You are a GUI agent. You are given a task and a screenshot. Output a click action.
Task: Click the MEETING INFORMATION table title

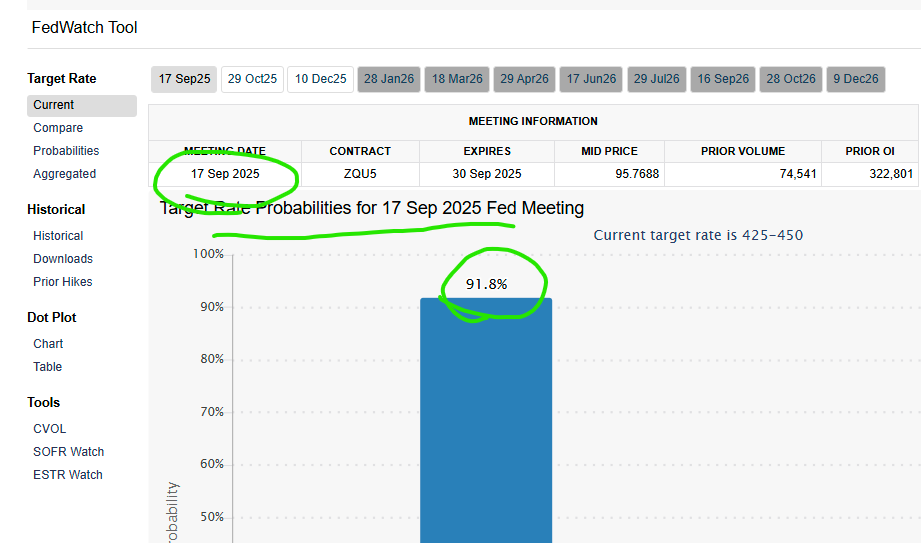(x=533, y=122)
